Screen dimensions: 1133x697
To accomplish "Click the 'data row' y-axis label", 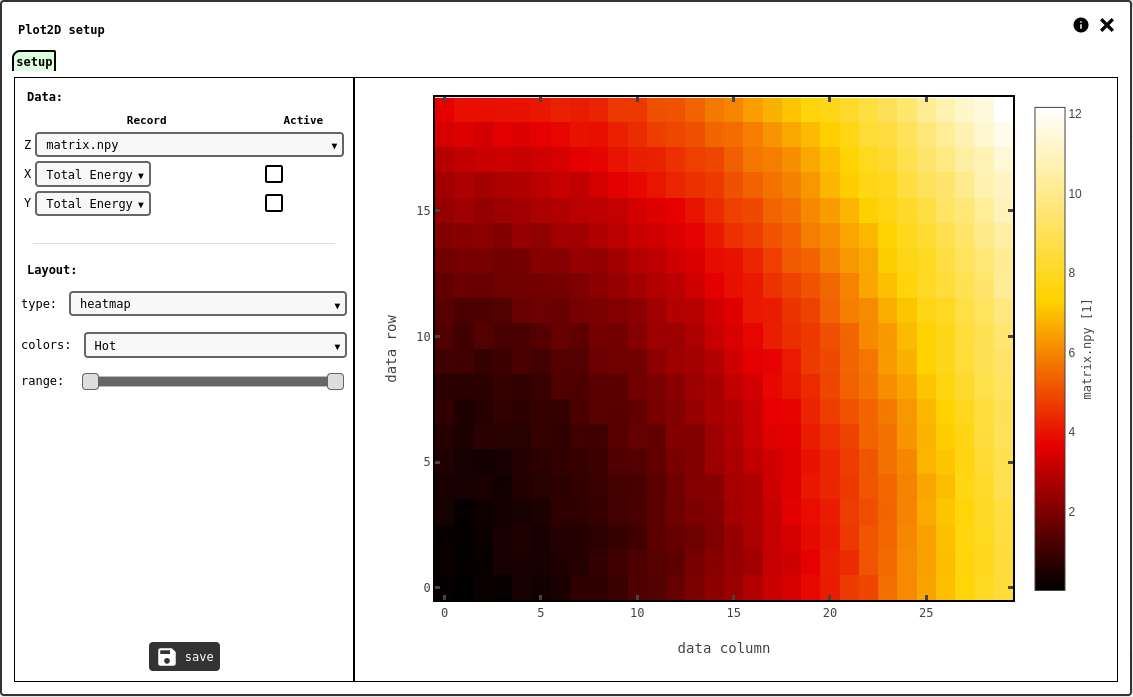I will [391, 349].
